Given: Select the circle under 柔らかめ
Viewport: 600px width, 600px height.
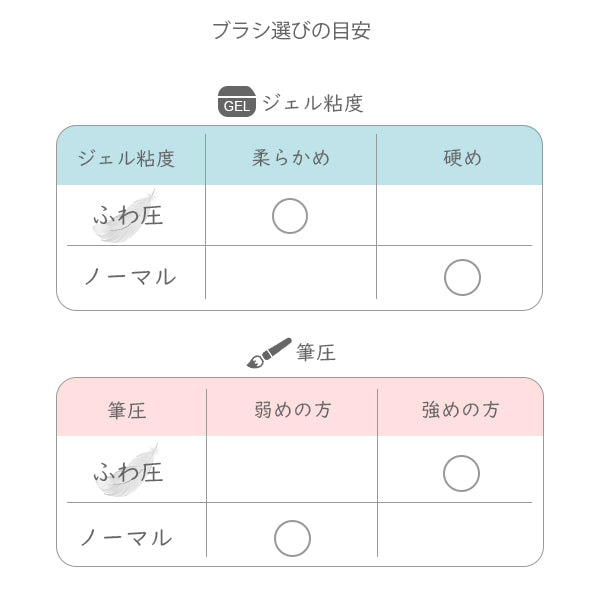Looking at the screenshot, I should (290, 216).
